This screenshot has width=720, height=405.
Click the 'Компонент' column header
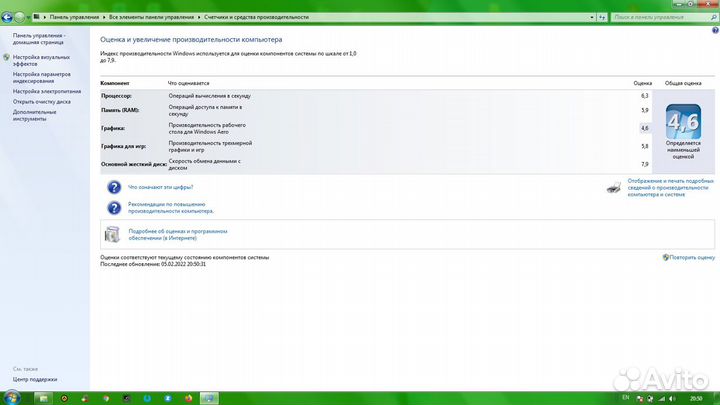tap(115, 84)
